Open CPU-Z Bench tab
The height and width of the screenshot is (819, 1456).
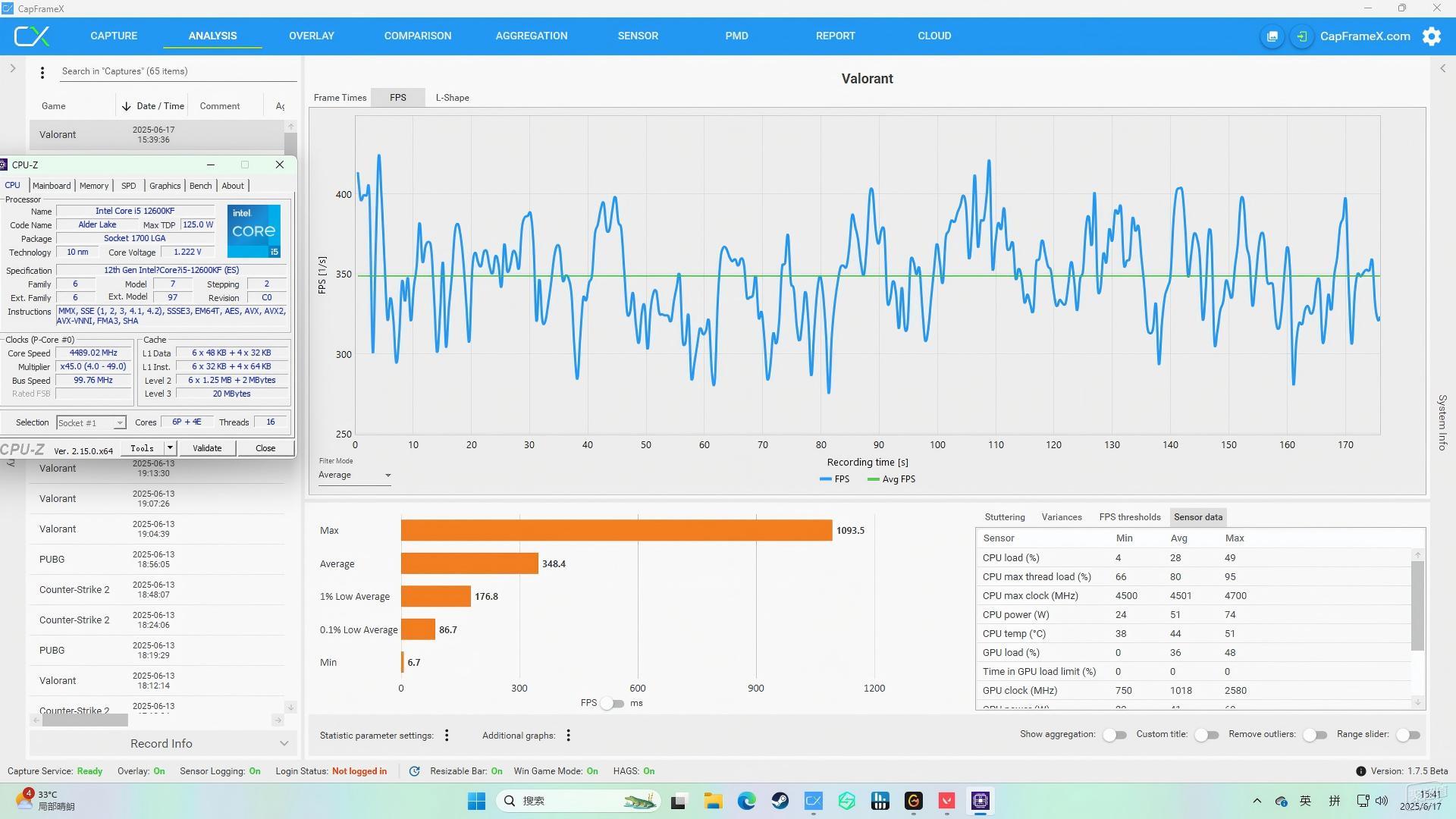pos(200,186)
